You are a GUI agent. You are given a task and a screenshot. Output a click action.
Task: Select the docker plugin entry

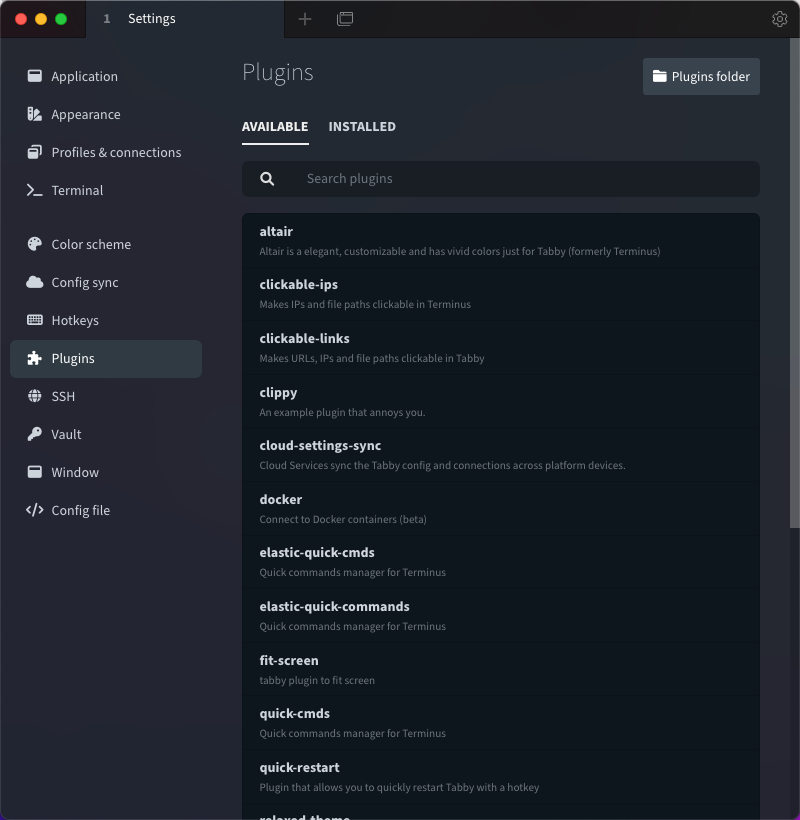[x=500, y=508]
